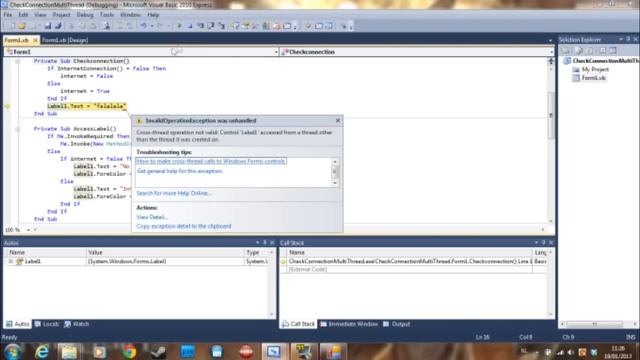Click the New Project toolbar icon

(12, 26)
